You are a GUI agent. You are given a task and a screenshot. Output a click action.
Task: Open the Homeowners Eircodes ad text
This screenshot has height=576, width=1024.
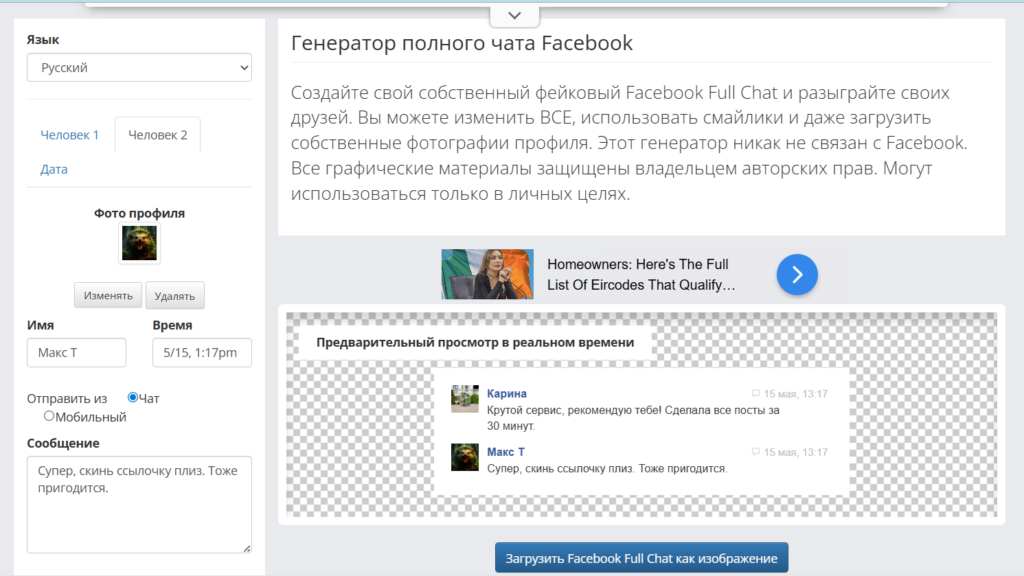641,274
